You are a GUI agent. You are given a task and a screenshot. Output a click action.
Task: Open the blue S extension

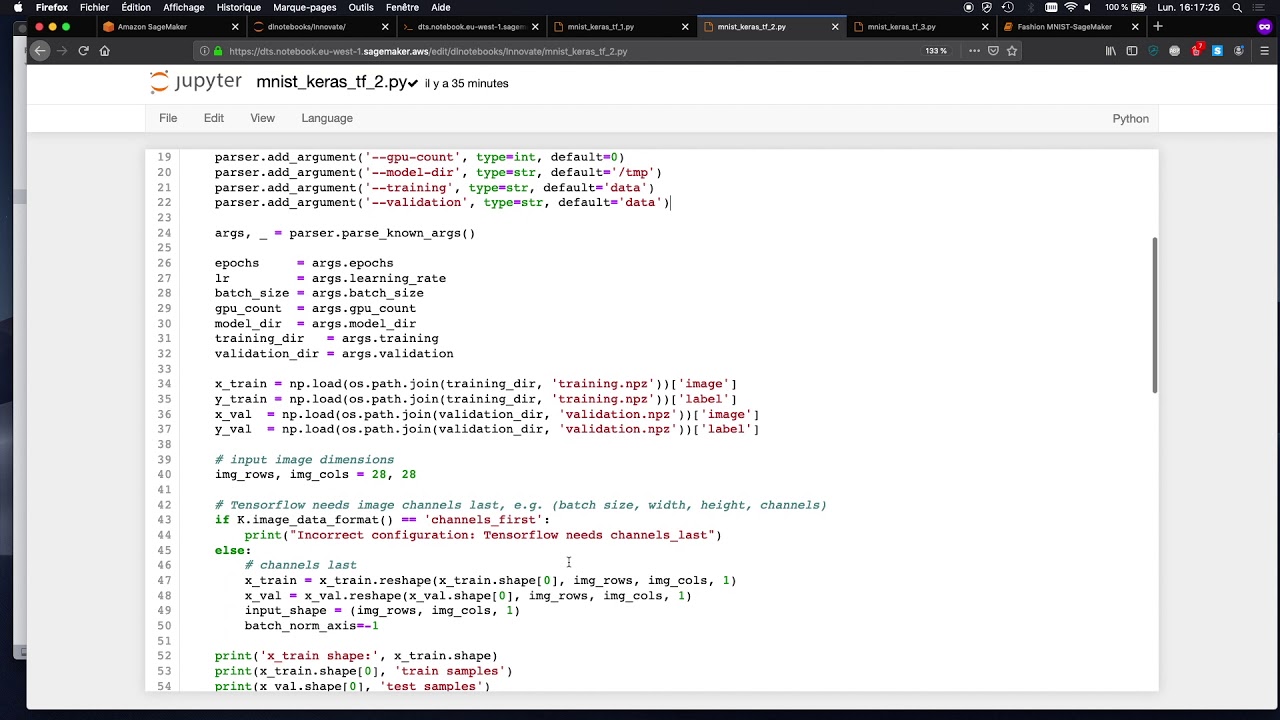pyautogui.click(x=1217, y=51)
